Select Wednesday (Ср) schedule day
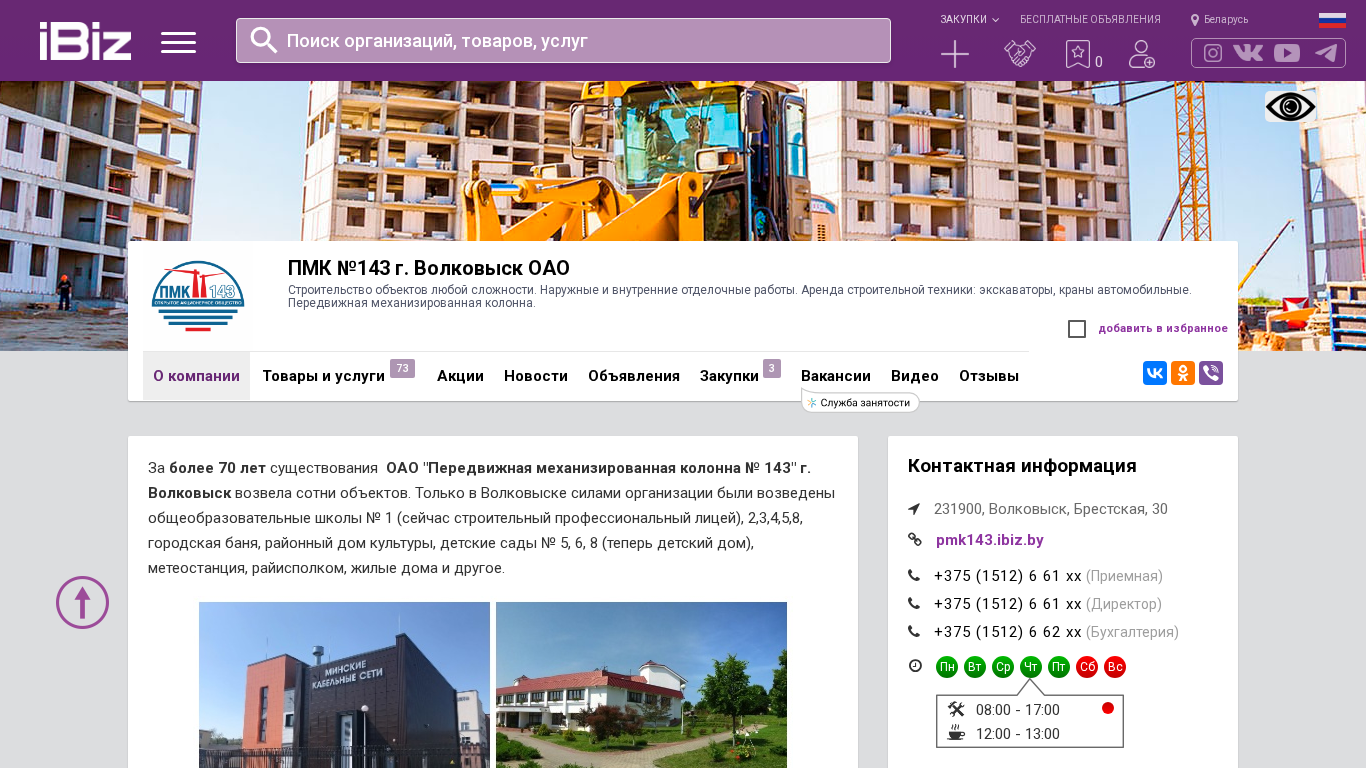The image size is (1366, 768). coord(1003,667)
